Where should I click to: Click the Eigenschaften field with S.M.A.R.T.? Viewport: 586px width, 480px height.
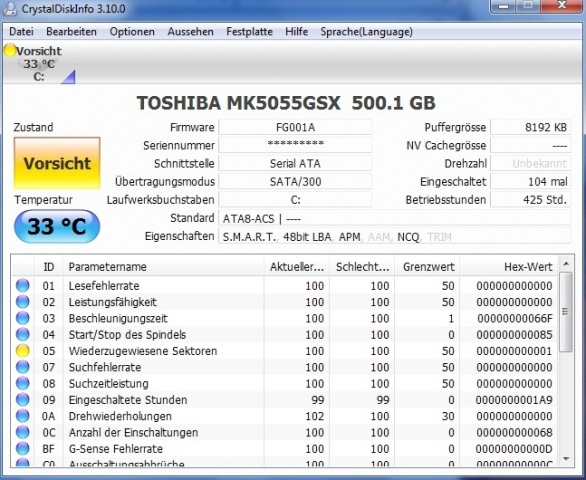[395, 236]
